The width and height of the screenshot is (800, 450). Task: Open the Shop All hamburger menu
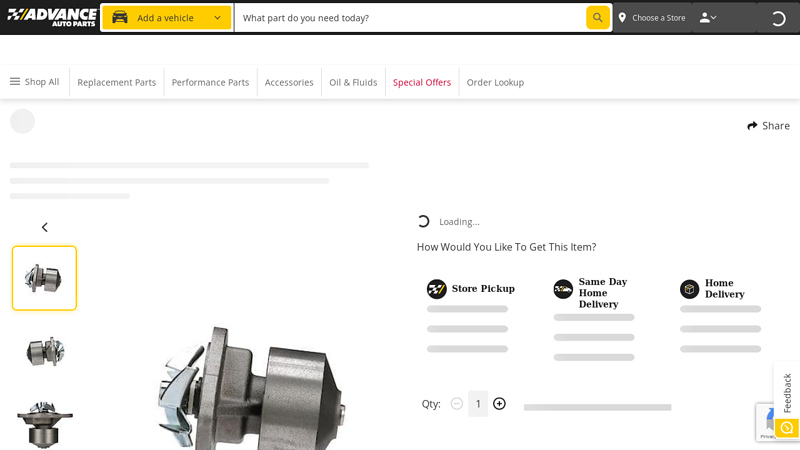[x=34, y=82]
